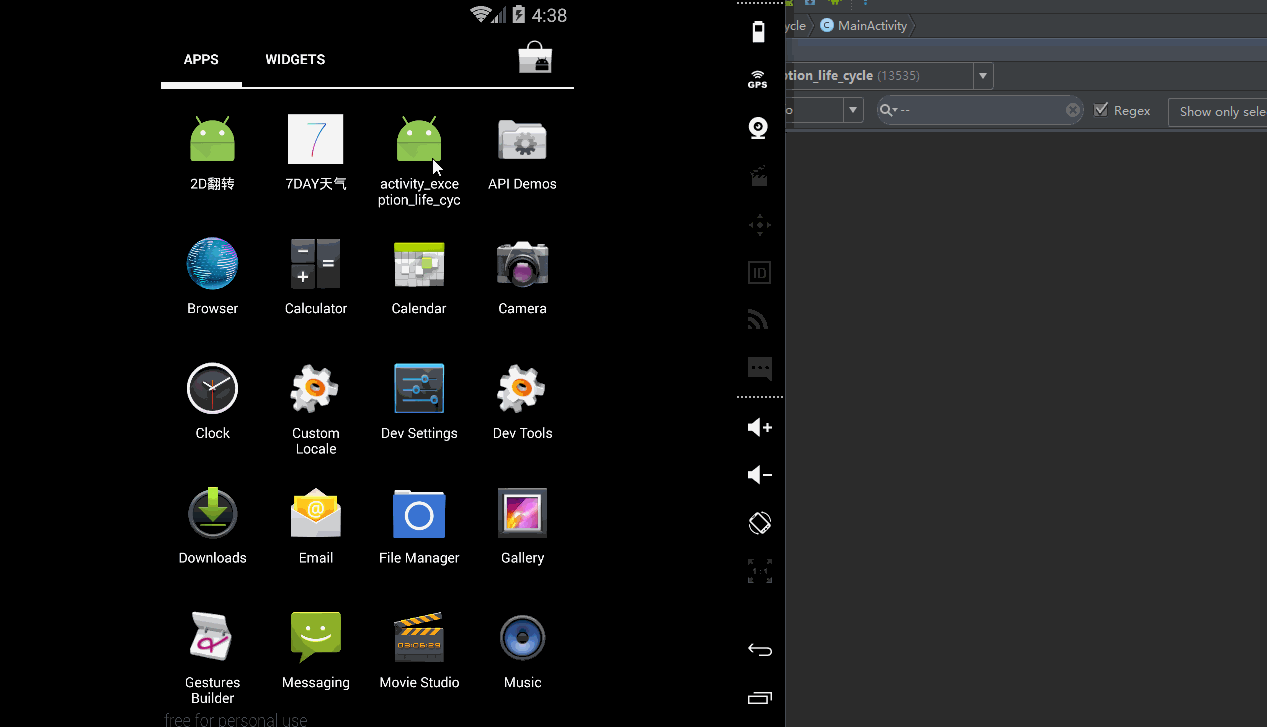Clear the logcat search field
The image size is (1267, 727).
[1073, 110]
